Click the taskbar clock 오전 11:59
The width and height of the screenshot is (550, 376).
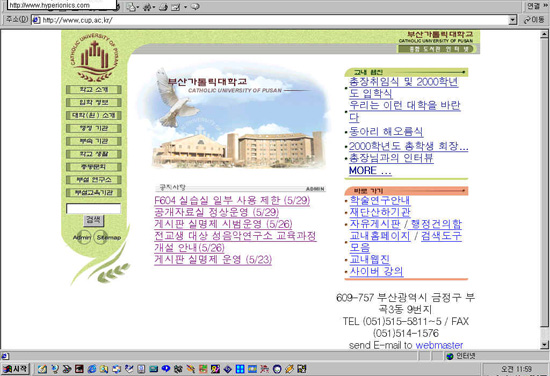[516, 369]
